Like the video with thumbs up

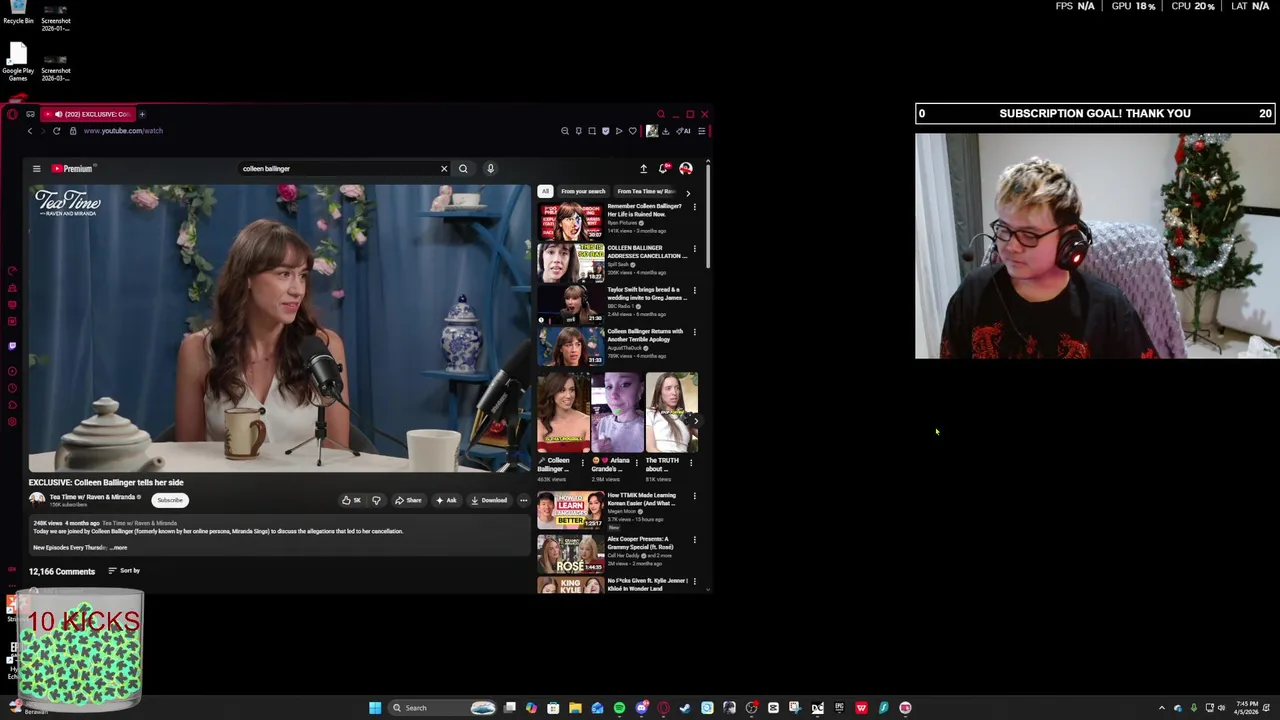tap(351, 500)
